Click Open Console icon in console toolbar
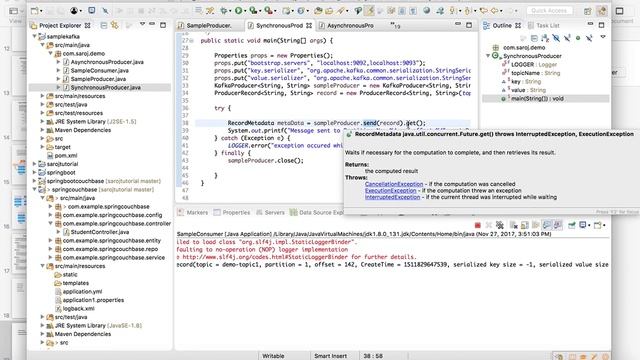This screenshot has width=640, height=360. (598, 225)
